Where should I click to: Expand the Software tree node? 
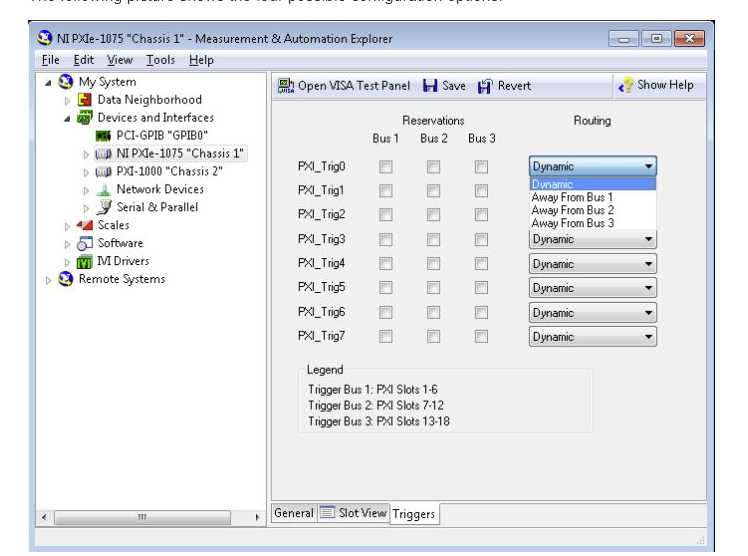pyautogui.click(x=67, y=244)
